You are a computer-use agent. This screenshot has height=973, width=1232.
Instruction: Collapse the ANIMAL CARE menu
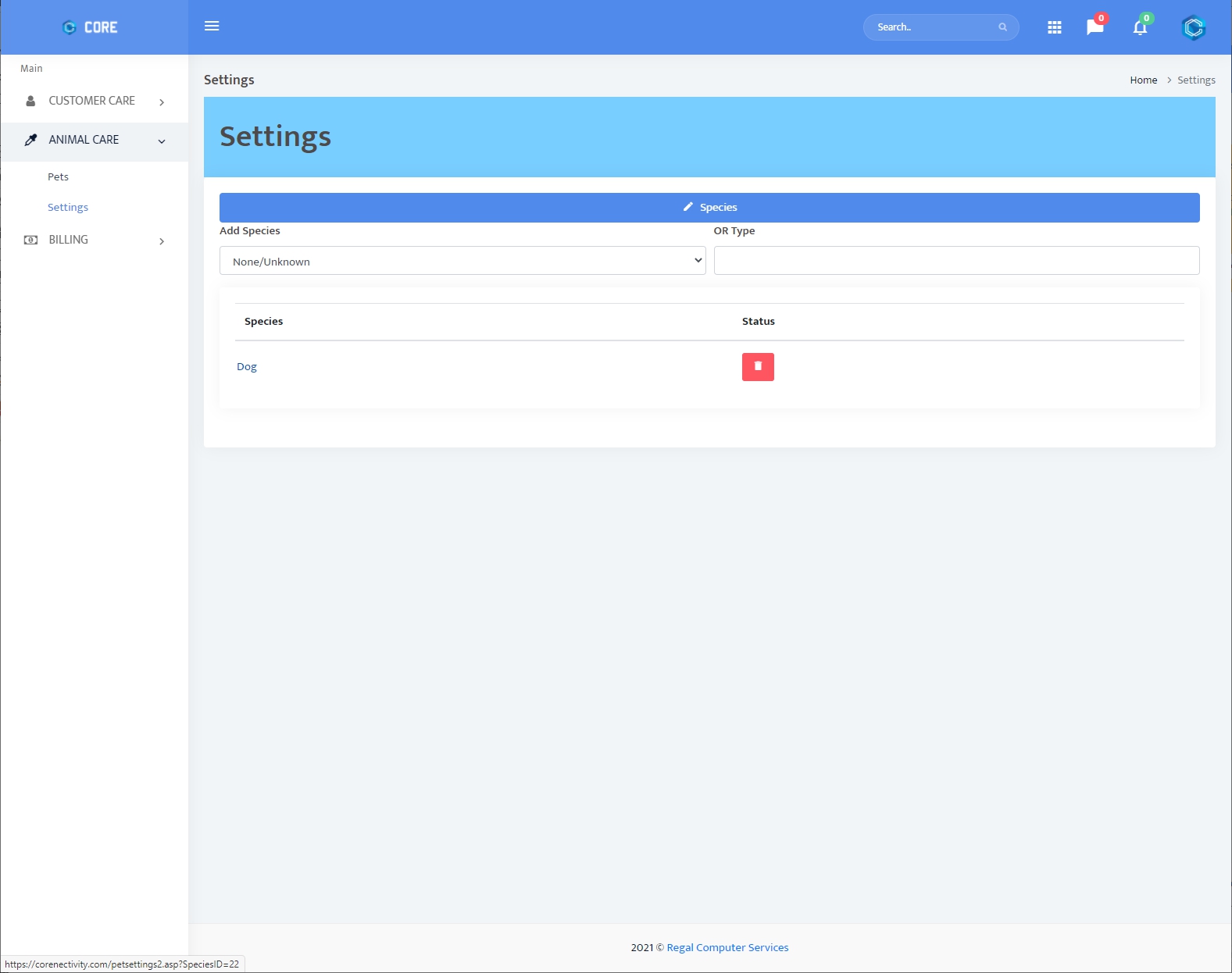(x=95, y=141)
